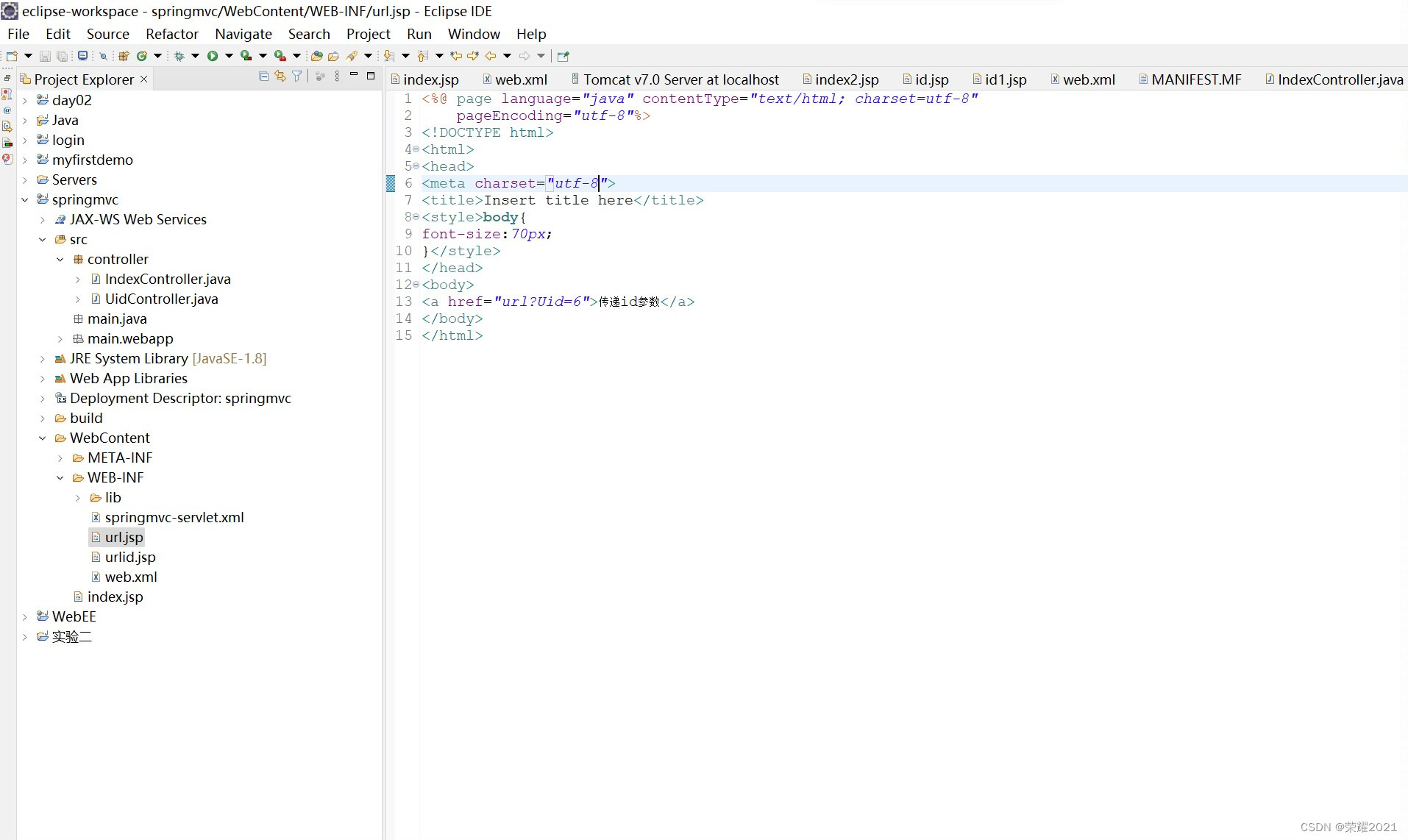Click the Debug bug icon
1408x840 pixels.
click(179, 56)
